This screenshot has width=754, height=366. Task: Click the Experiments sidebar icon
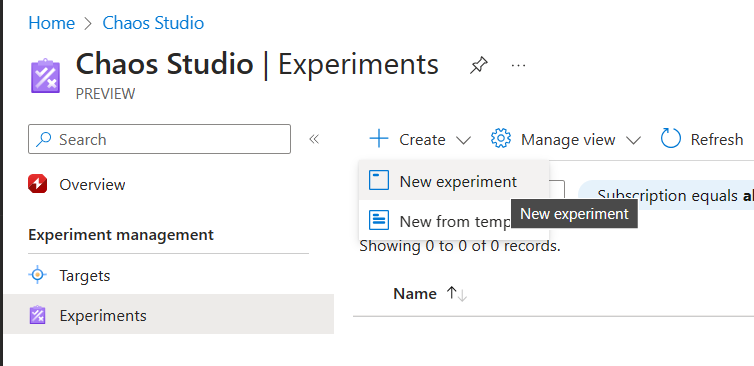pyautogui.click(x=38, y=316)
